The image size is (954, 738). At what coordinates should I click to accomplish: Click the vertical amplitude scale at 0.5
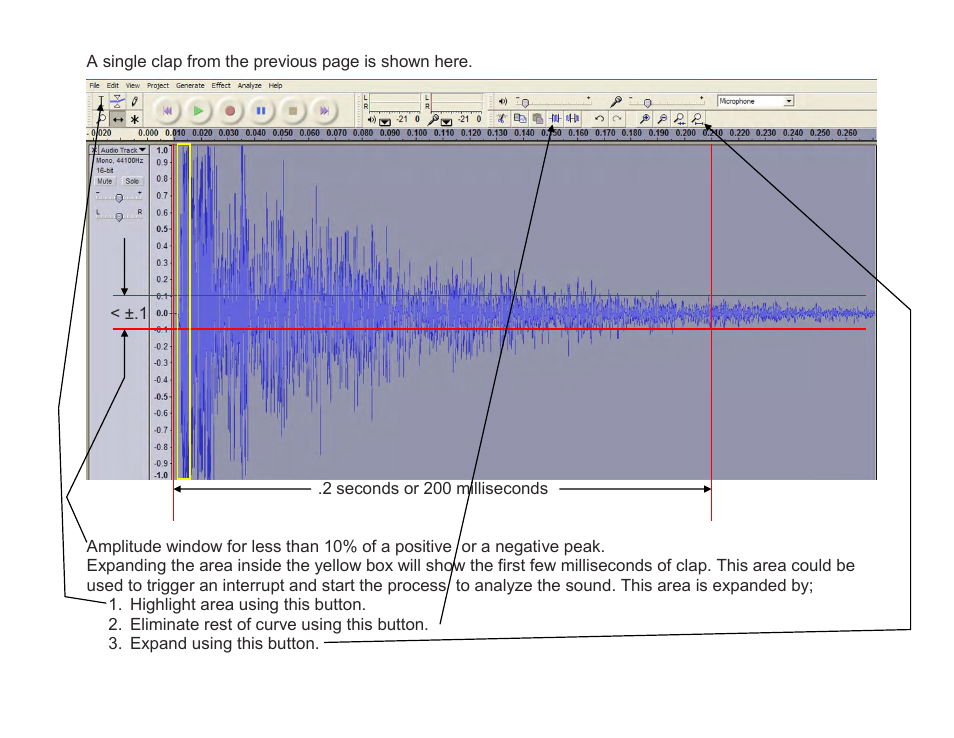coord(162,229)
